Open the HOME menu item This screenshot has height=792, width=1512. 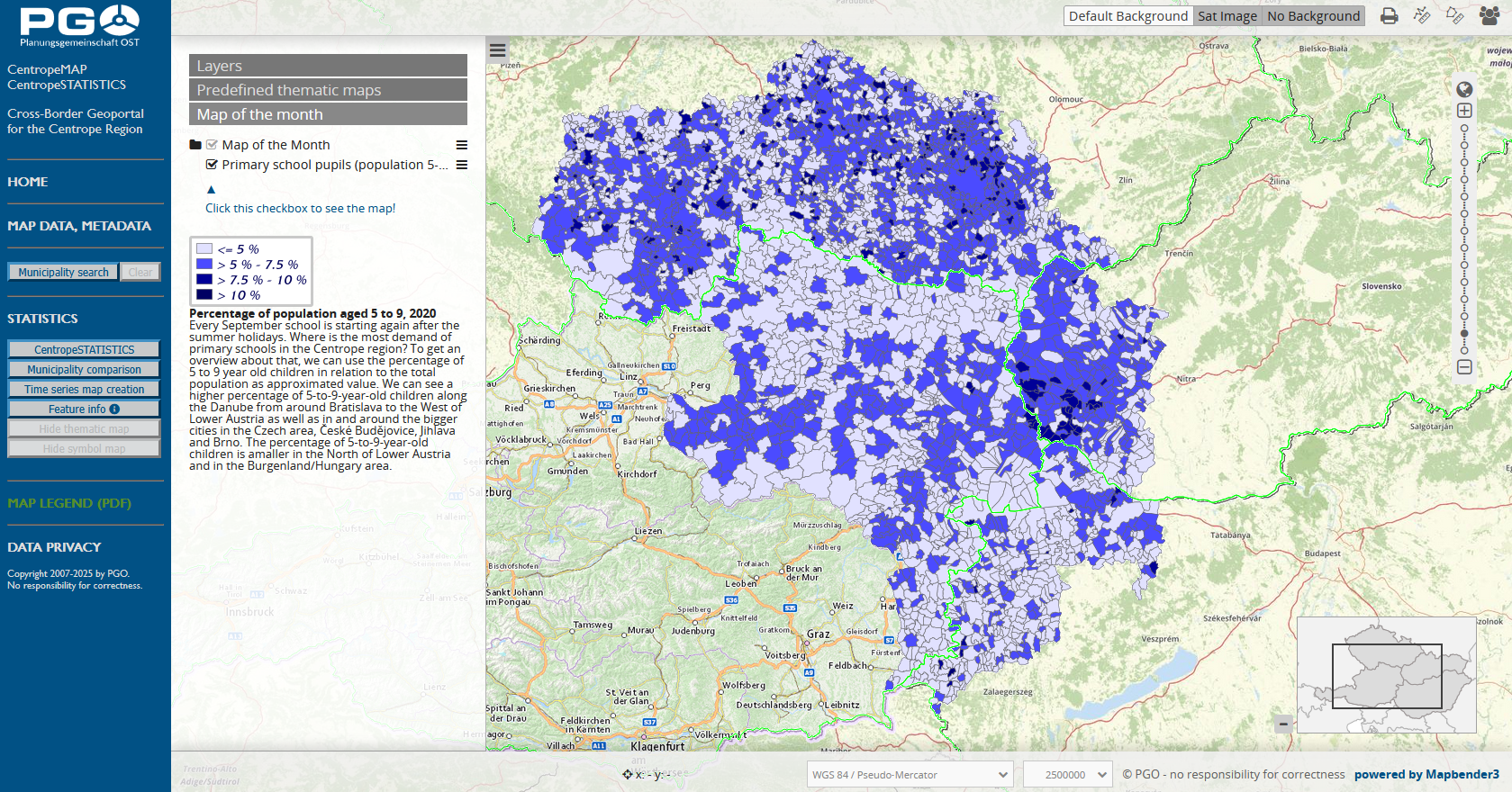pyautogui.click(x=28, y=182)
